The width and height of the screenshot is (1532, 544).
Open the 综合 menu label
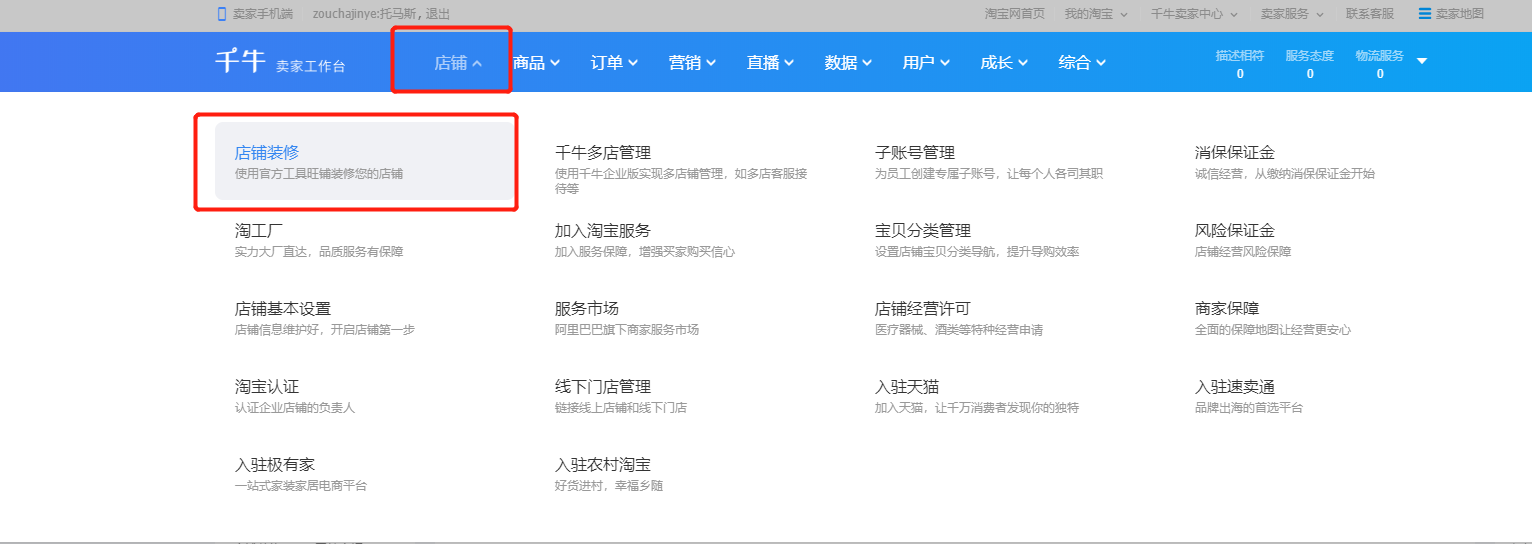pyautogui.click(x=1074, y=62)
